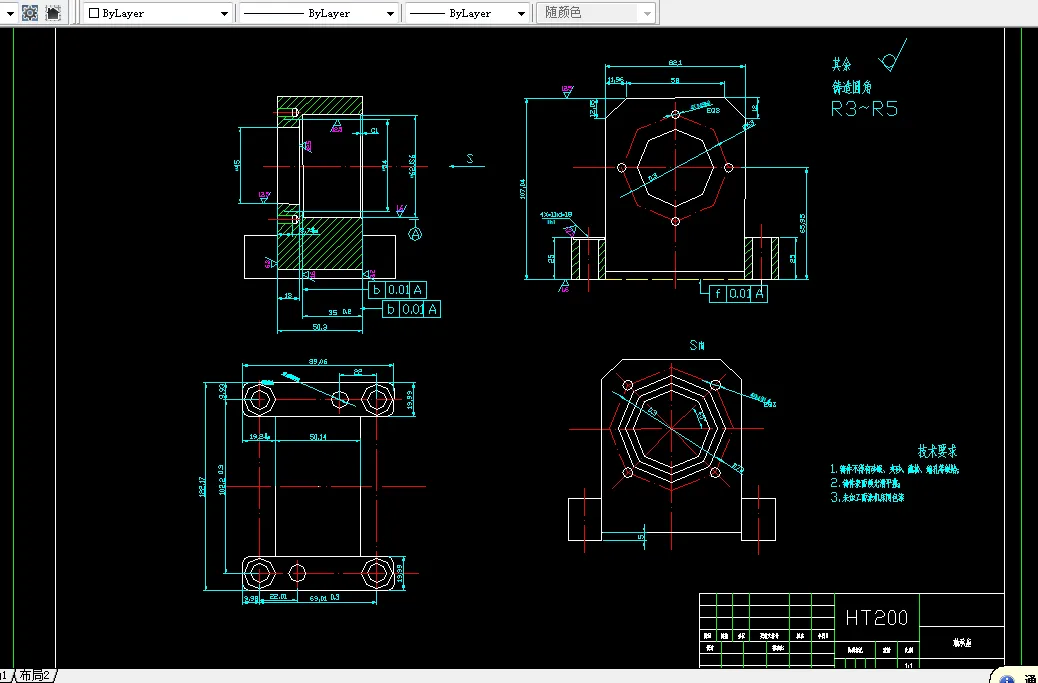Screen dimensions: 1038x683
Task: Select the 89.06 horizontal dimension text
Action: pos(318,362)
